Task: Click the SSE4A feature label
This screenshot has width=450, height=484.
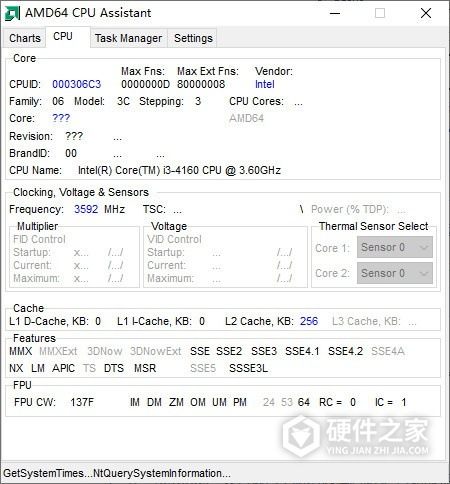Action: pyautogui.click(x=388, y=351)
